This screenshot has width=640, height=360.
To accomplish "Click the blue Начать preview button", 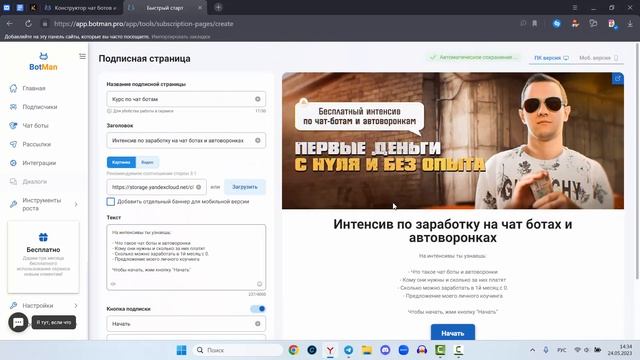I will [x=453, y=333].
